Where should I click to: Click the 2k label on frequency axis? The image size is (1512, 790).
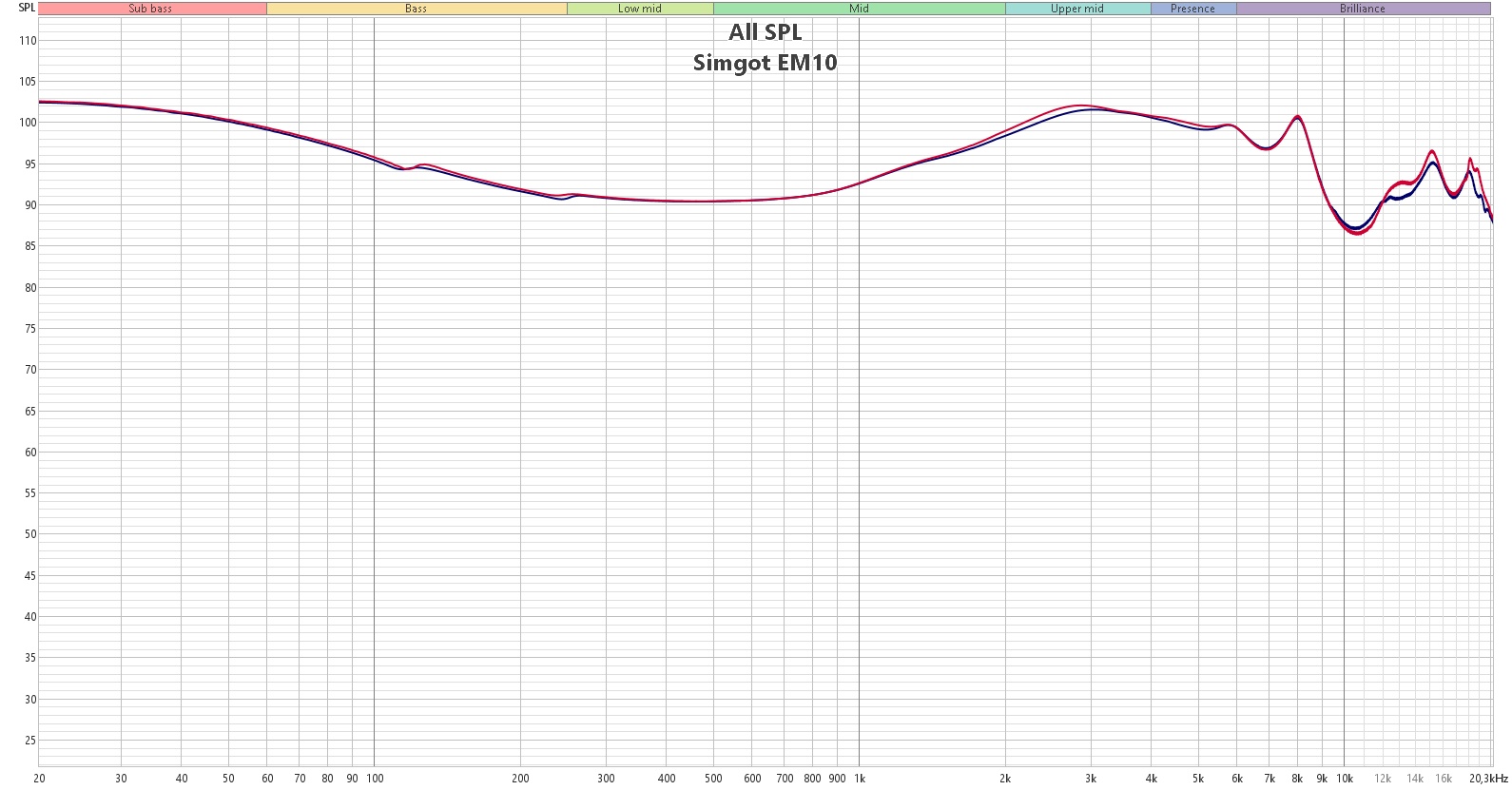tap(1005, 779)
